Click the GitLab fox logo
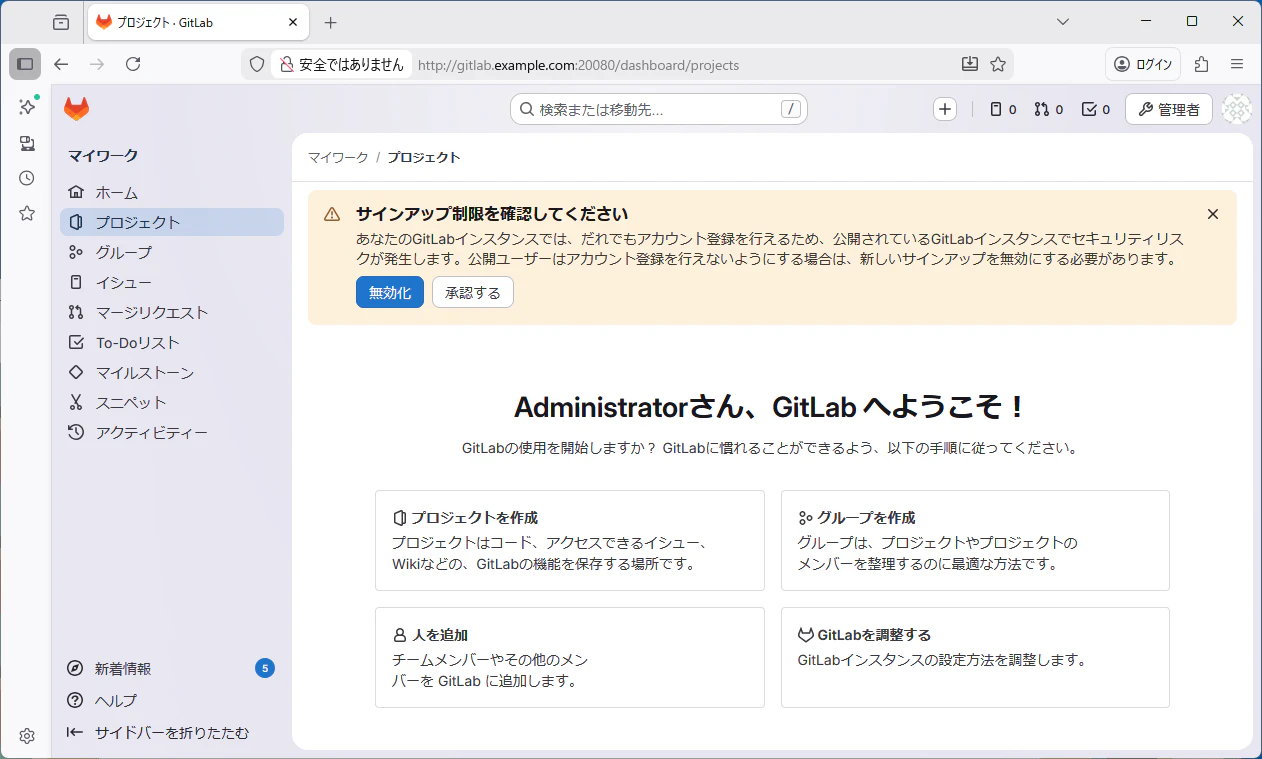The height and width of the screenshot is (759, 1262). pos(77,109)
